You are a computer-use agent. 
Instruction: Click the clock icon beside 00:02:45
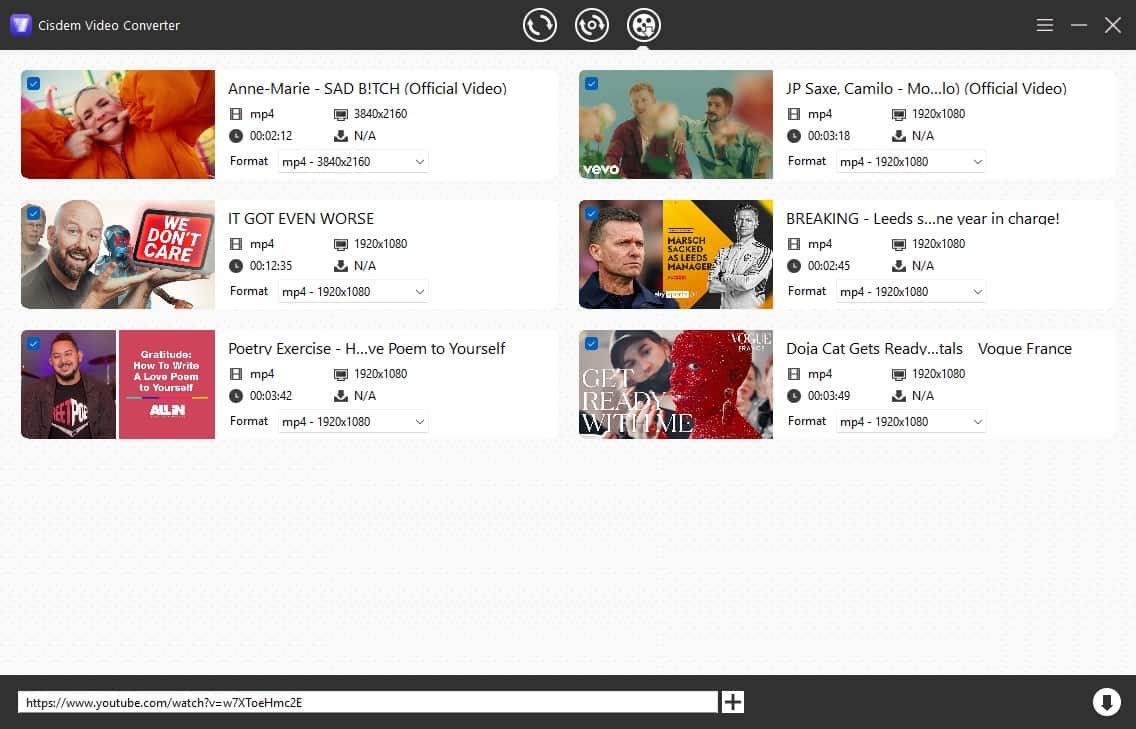click(x=793, y=266)
